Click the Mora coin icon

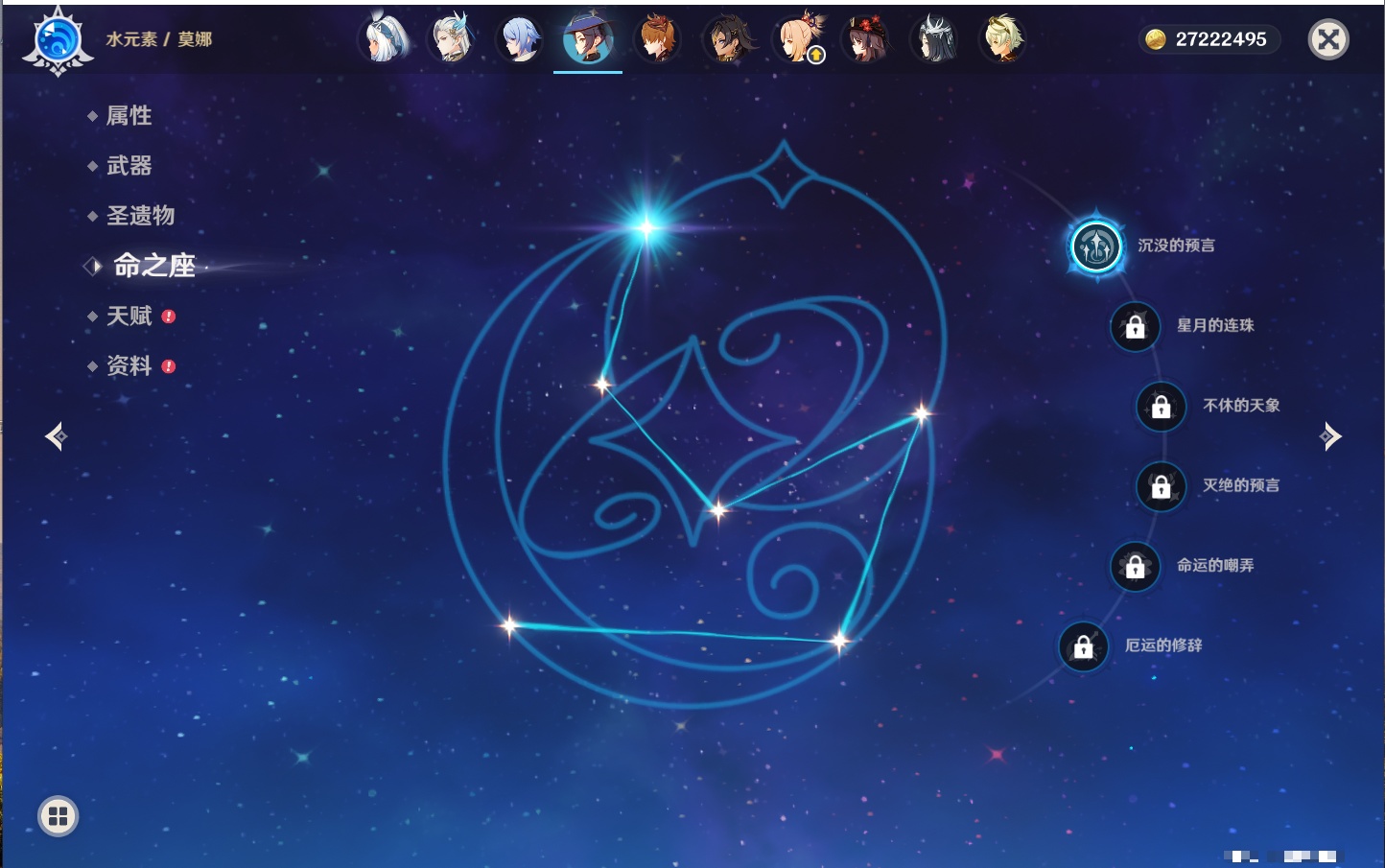point(1156,39)
